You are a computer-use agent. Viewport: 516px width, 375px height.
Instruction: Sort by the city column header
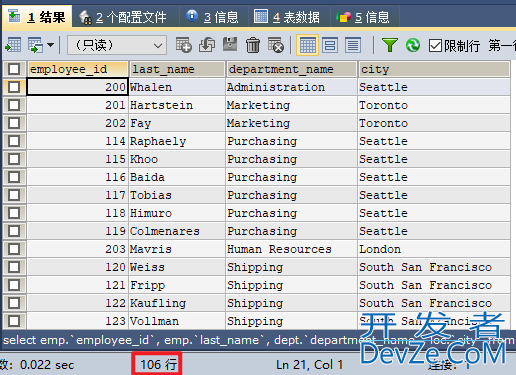point(434,69)
